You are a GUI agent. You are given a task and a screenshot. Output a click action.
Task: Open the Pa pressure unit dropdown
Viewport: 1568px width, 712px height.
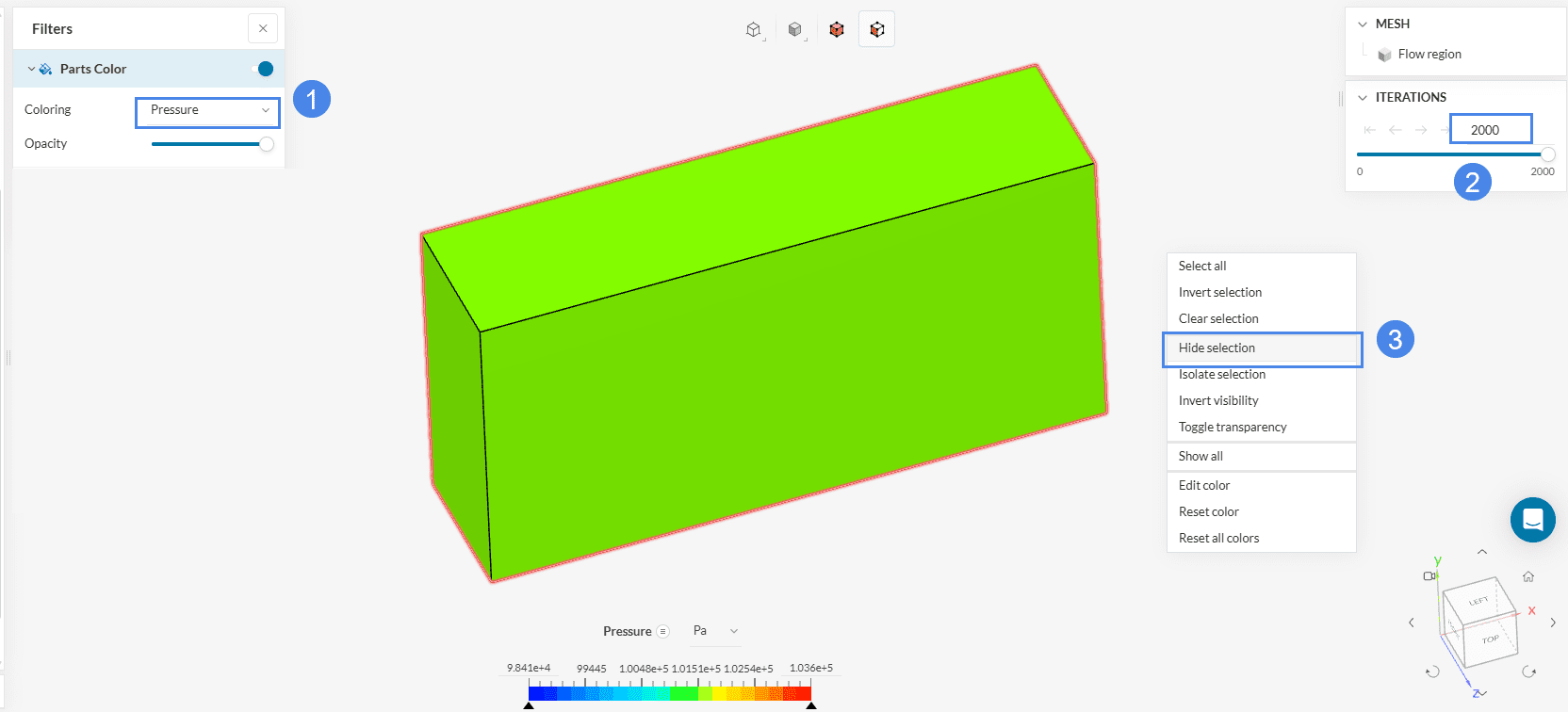tap(715, 631)
